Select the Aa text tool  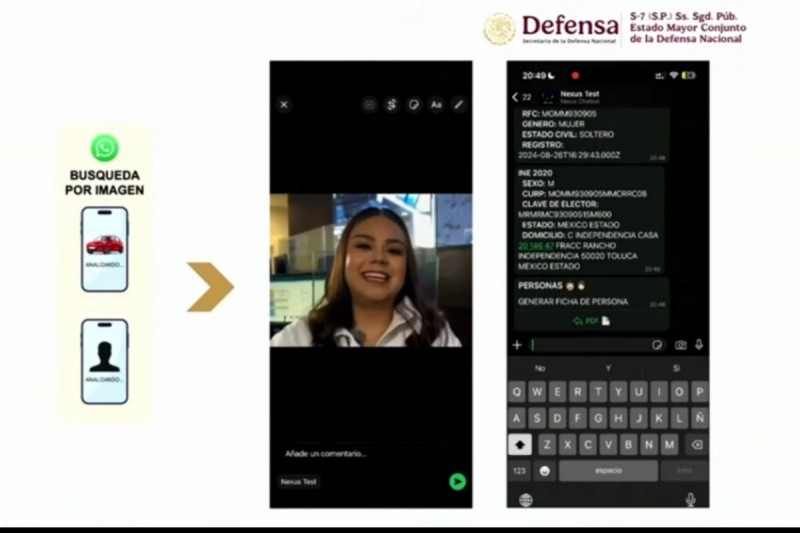click(x=436, y=104)
